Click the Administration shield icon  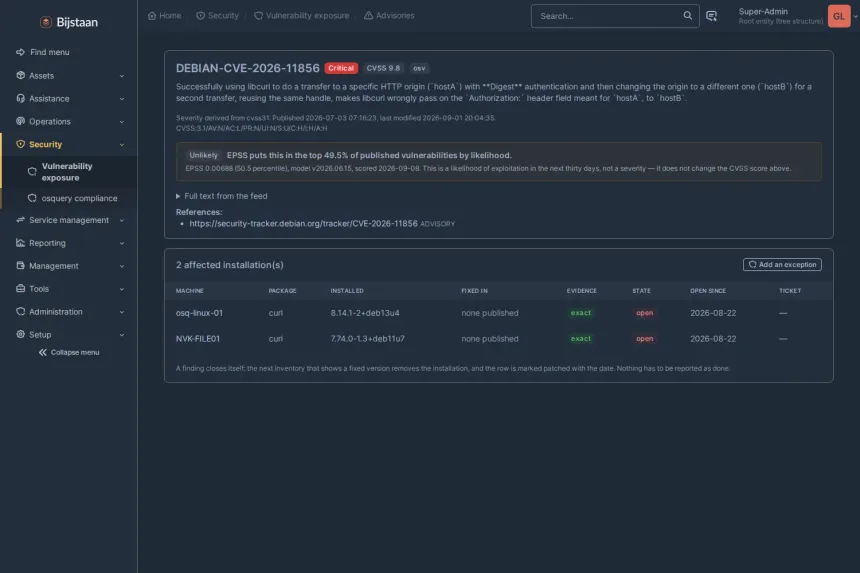[21, 311]
